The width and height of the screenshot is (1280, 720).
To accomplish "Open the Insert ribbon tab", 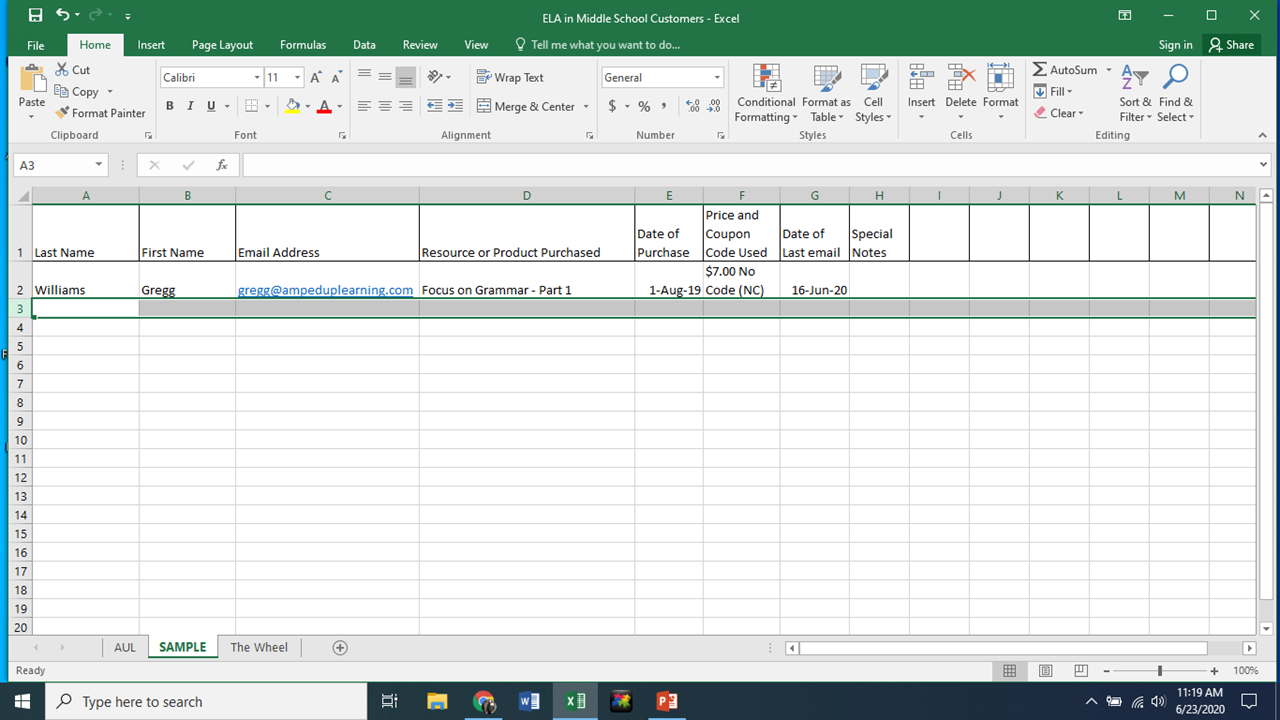I will coord(151,45).
